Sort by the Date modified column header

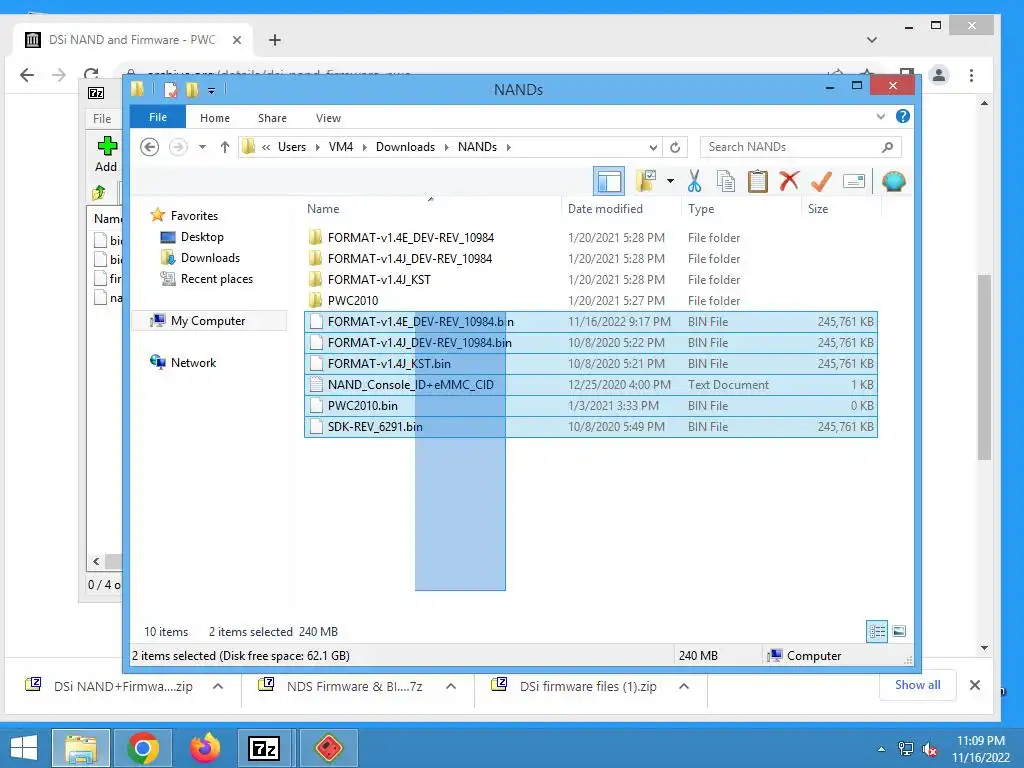[621, 209]
